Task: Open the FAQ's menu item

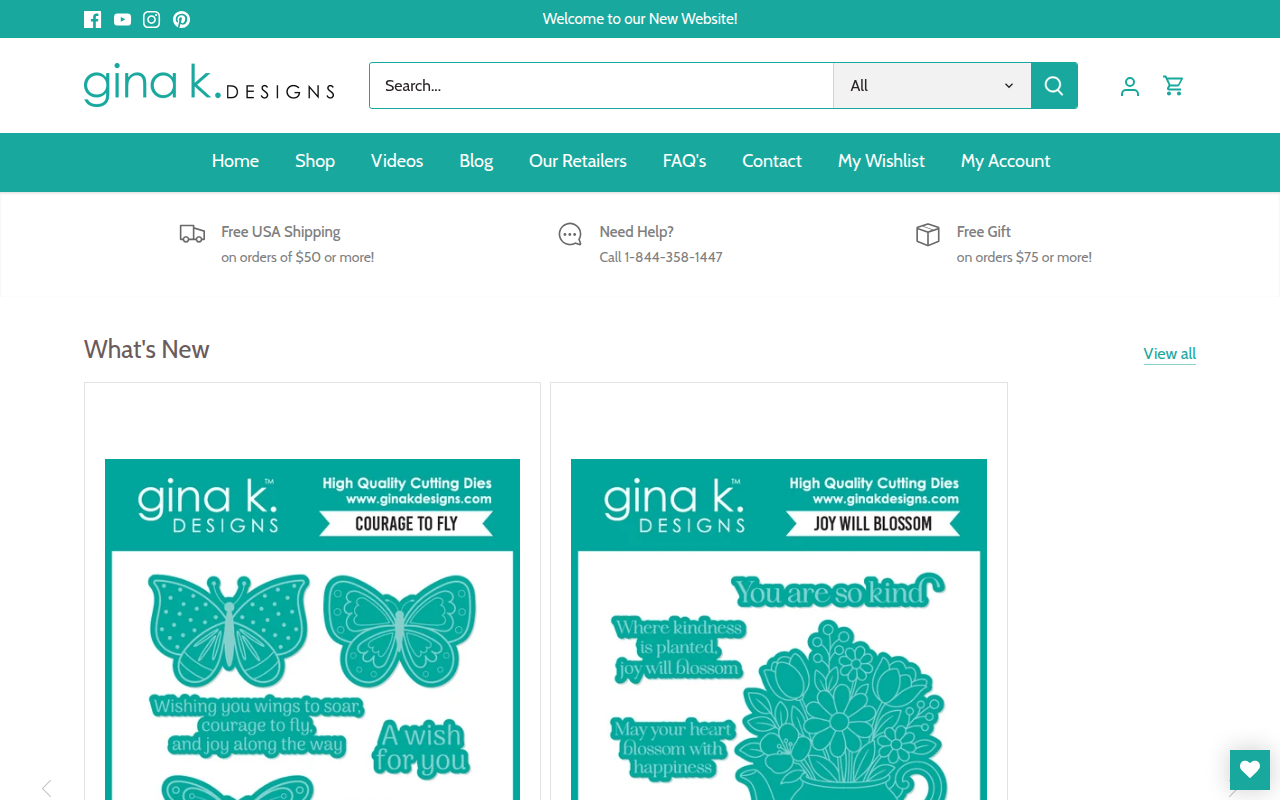Action: click(685, 161)
